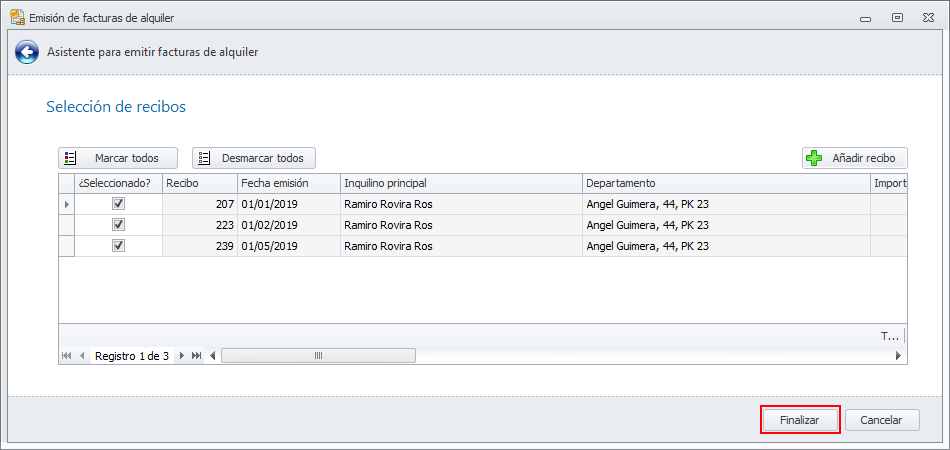Sort by ¿Seleccionado? column header
950x450 pixels.
118,183
